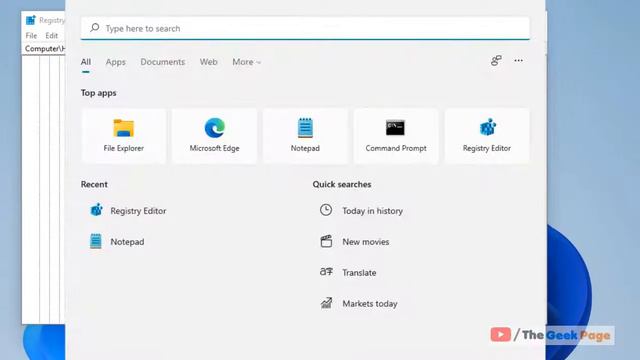Image resolution: width=640 pixels, height=360 pixels.
Task: Open the search account feedback icon
Action: tap(496, 61)
